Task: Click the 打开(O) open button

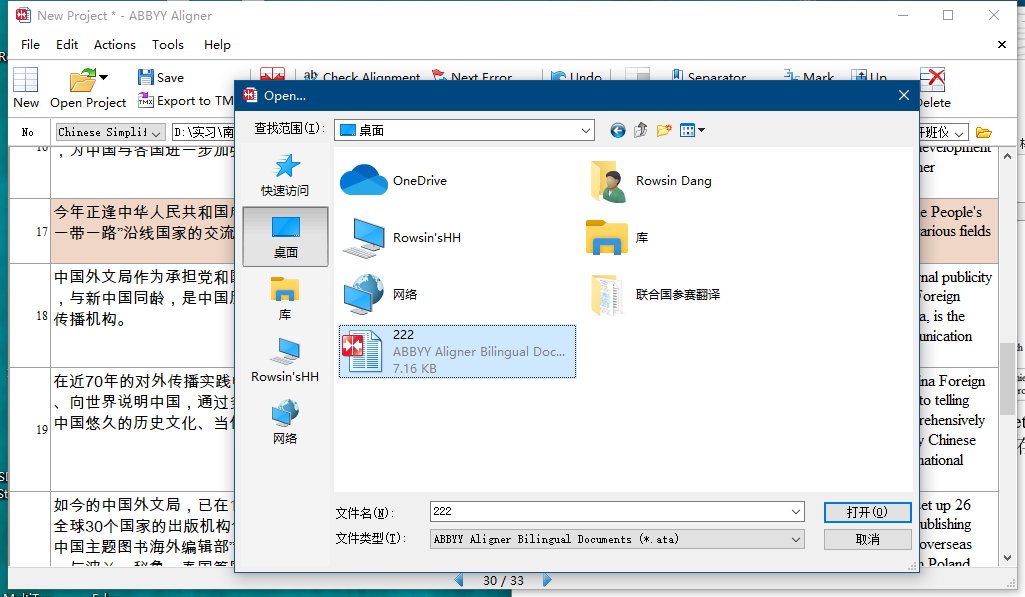Action: pos(867,512)
